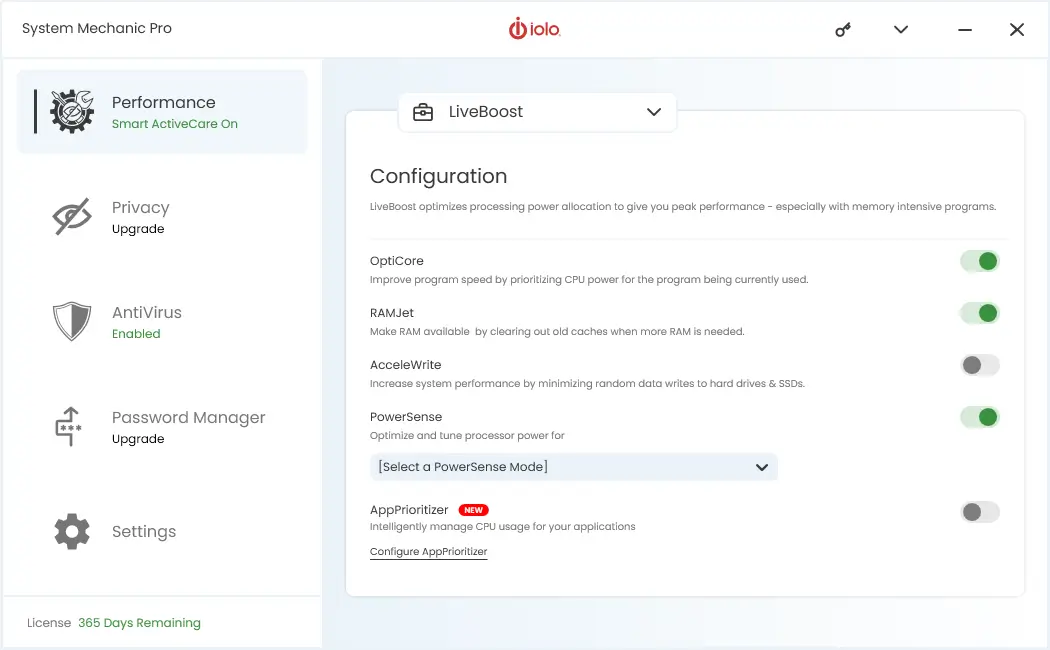The width and height of the screenshot is (1050, 650).
Task: Disable the OptiCore toggle
Action: (980, 260)
